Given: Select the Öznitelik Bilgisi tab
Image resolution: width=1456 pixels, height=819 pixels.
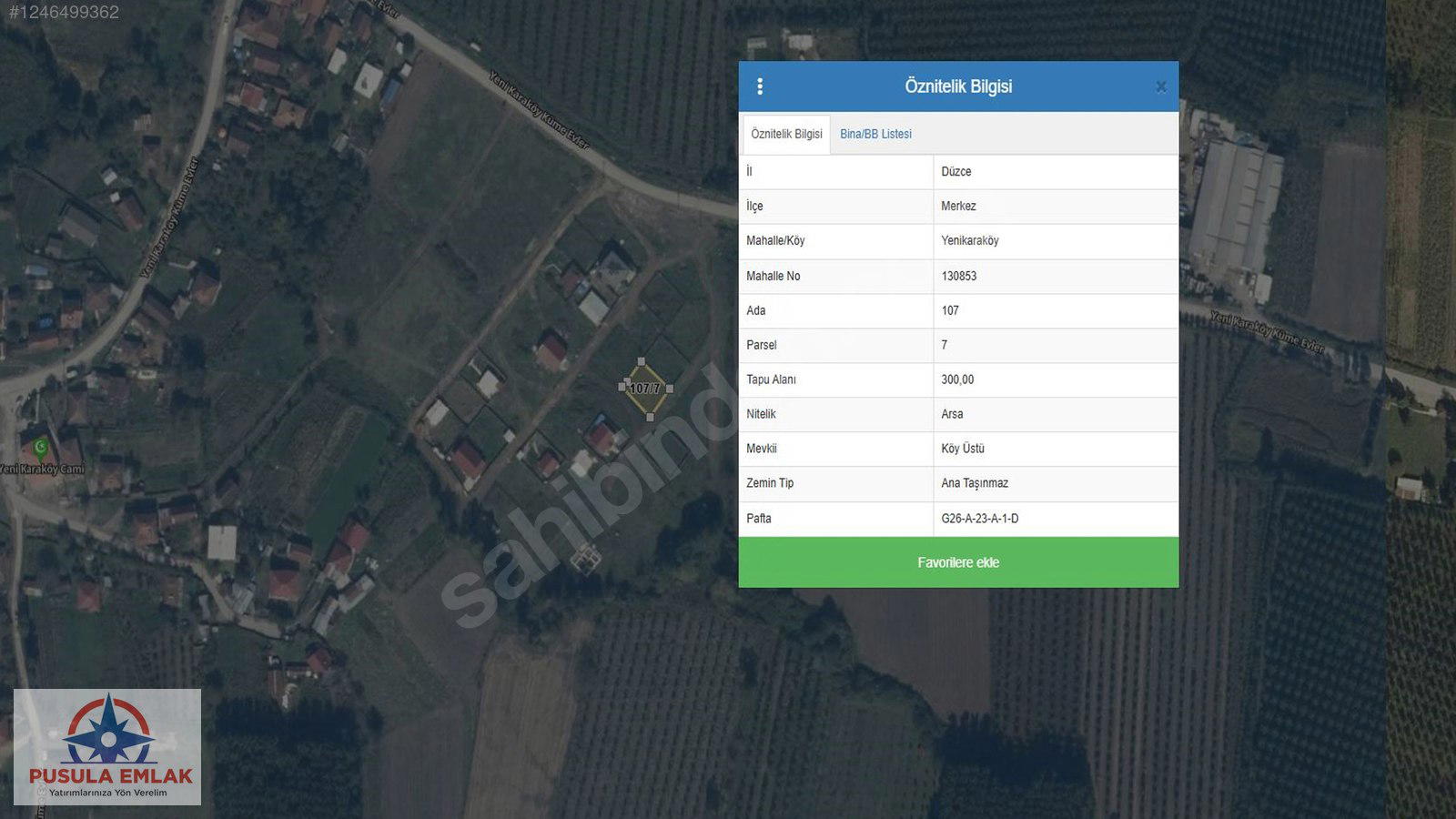Looking at the screenshot, I should point(786,134).
